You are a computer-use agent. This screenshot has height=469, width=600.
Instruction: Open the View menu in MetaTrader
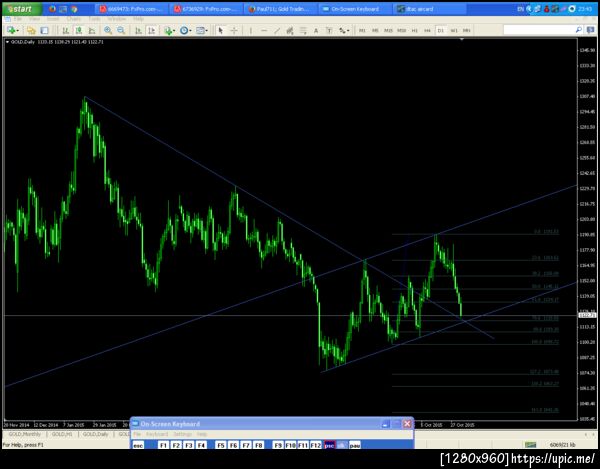34,19
